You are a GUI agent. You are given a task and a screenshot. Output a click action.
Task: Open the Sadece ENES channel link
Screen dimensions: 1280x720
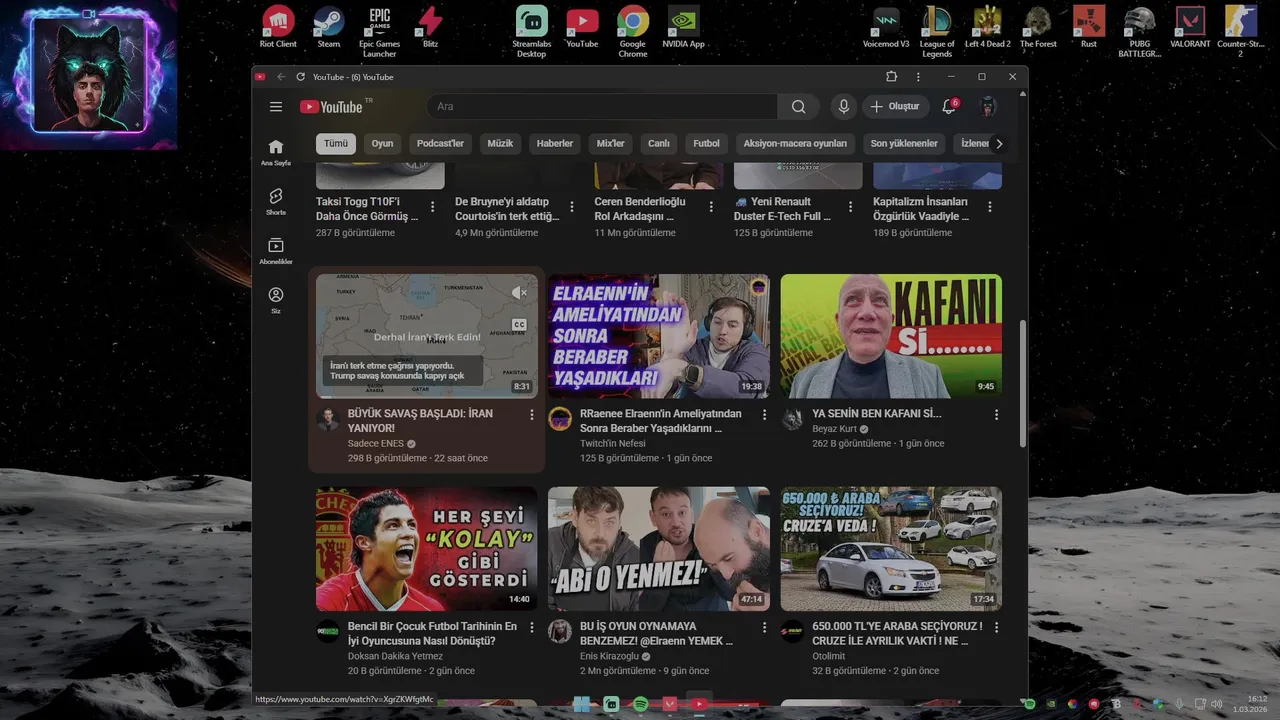tap(376, 443)
